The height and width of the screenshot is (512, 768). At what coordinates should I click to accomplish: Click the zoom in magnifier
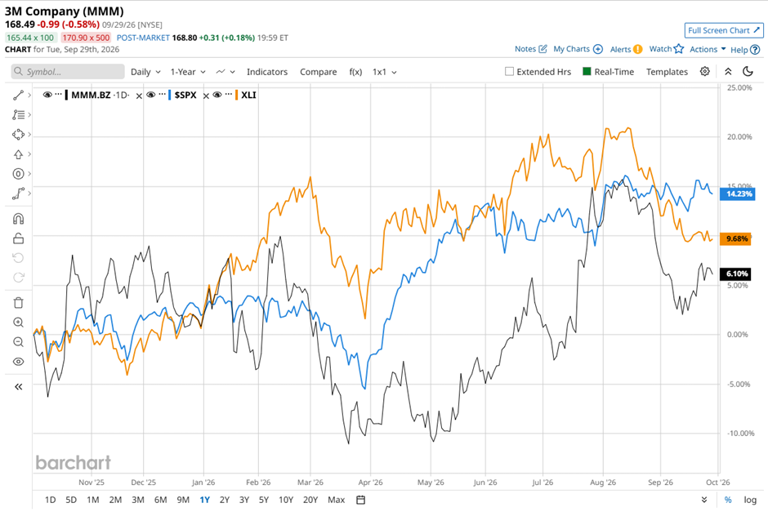18,322
